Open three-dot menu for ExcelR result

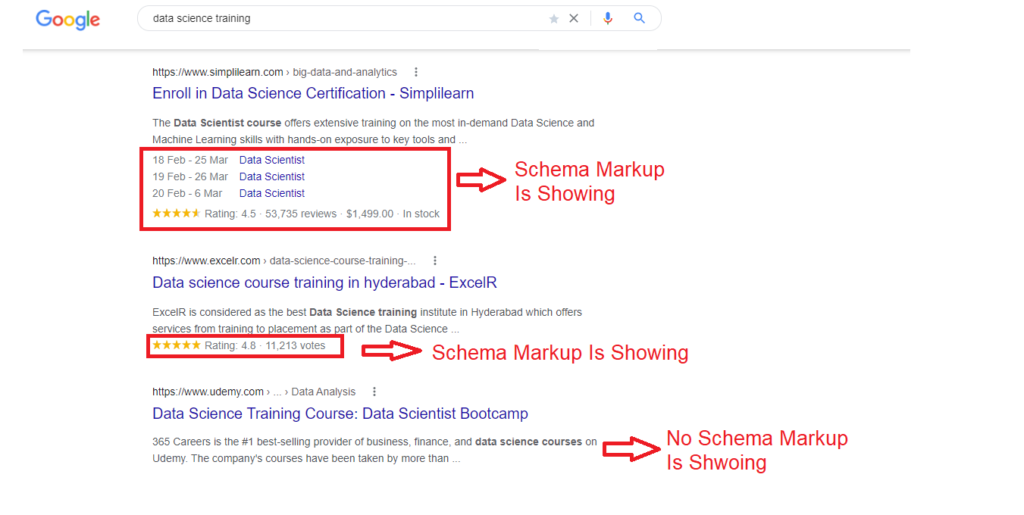tap(435, 260)
